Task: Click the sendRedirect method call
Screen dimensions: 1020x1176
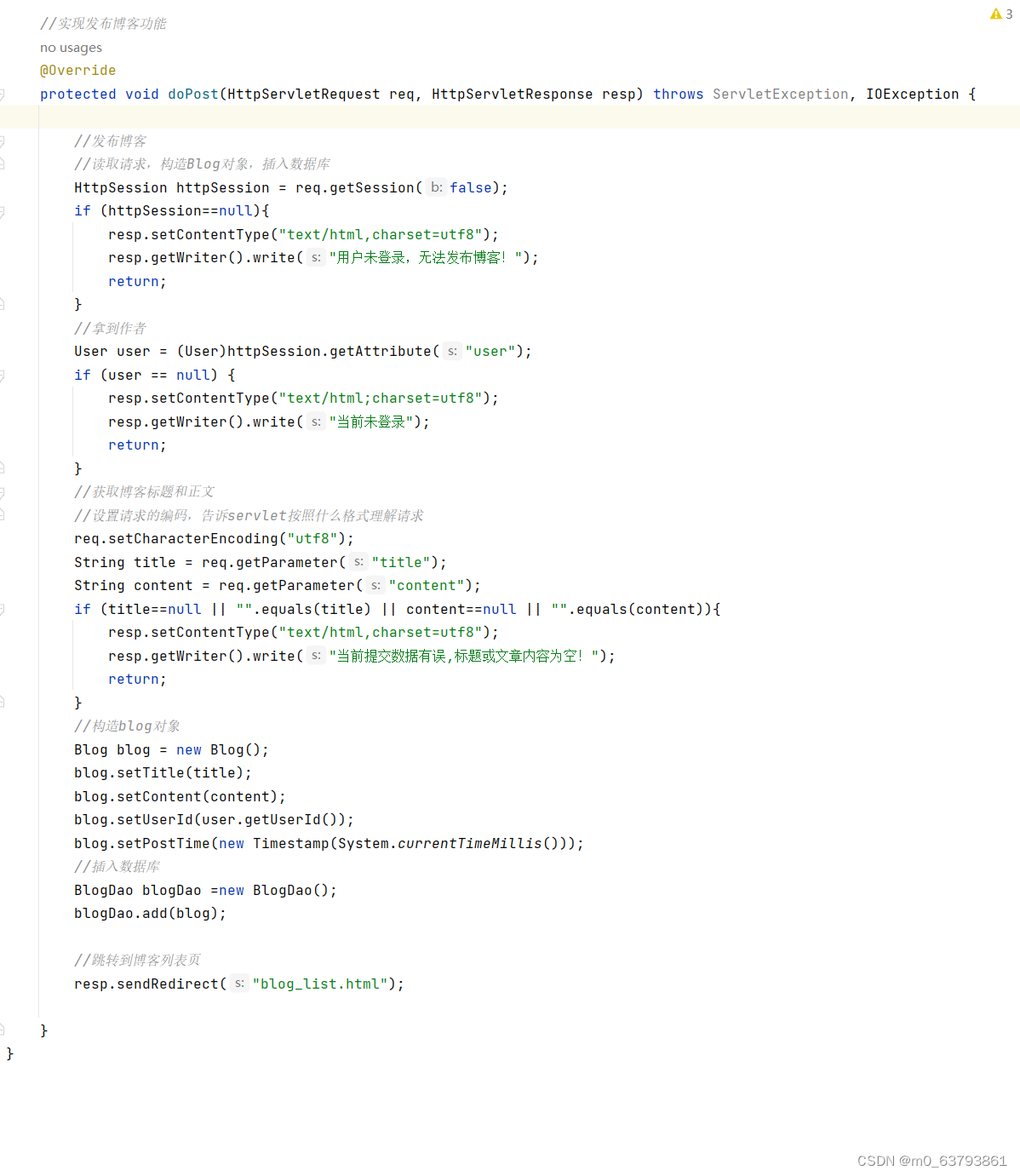Action: pos(168,984)
